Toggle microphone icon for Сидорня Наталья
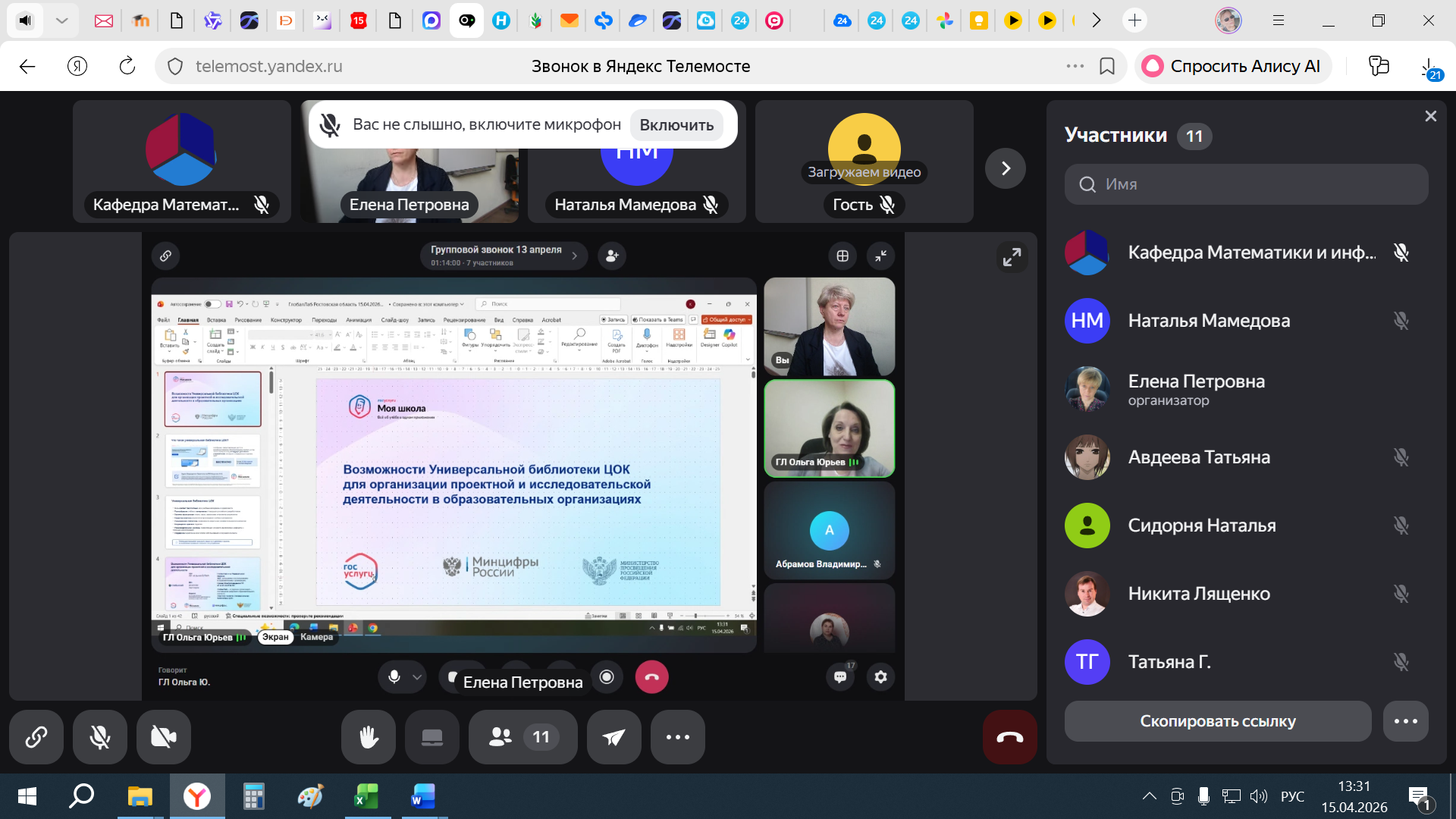Viewport: 1456px width, 819px height. [x=1401, y=526]
